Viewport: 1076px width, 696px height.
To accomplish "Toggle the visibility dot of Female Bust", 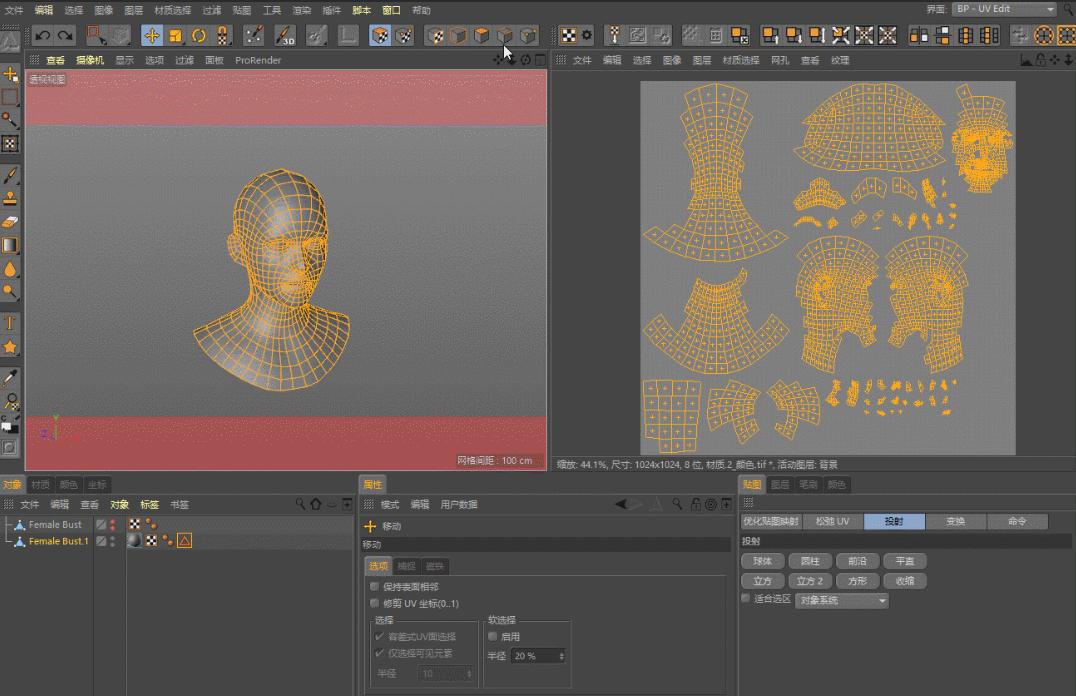I will coord(113,522).
